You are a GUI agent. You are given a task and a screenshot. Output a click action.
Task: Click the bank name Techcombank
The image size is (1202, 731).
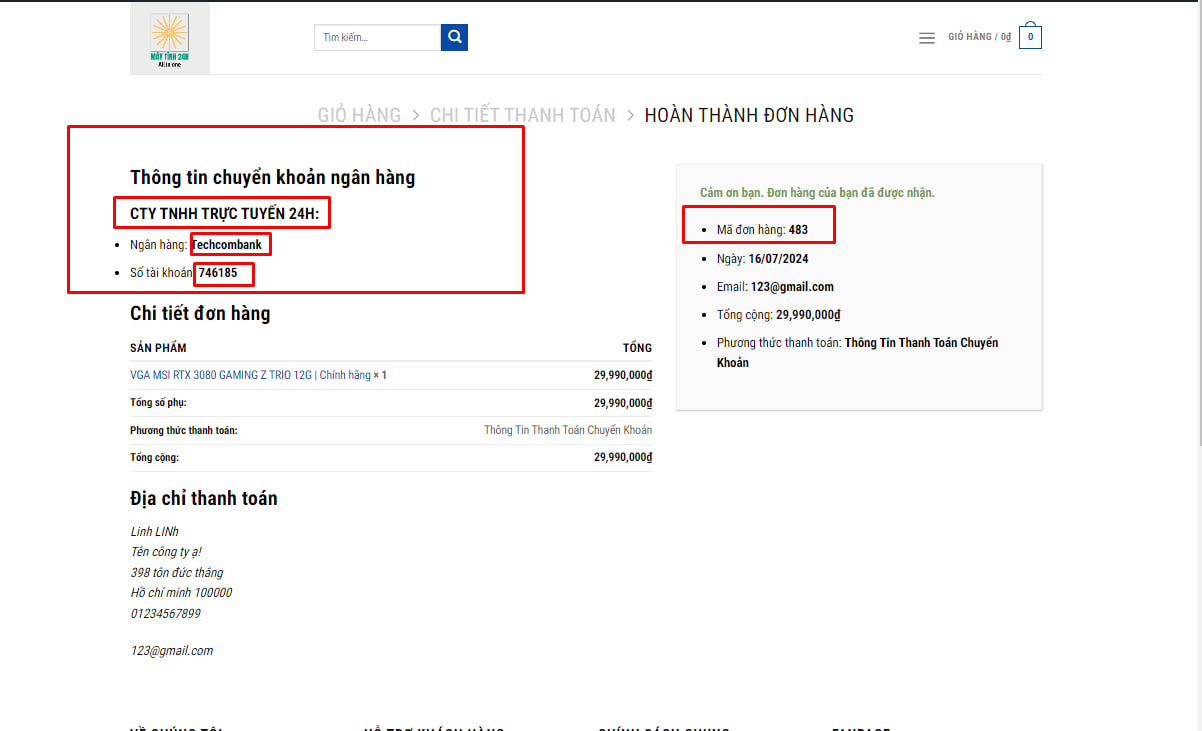pos(227,244)
